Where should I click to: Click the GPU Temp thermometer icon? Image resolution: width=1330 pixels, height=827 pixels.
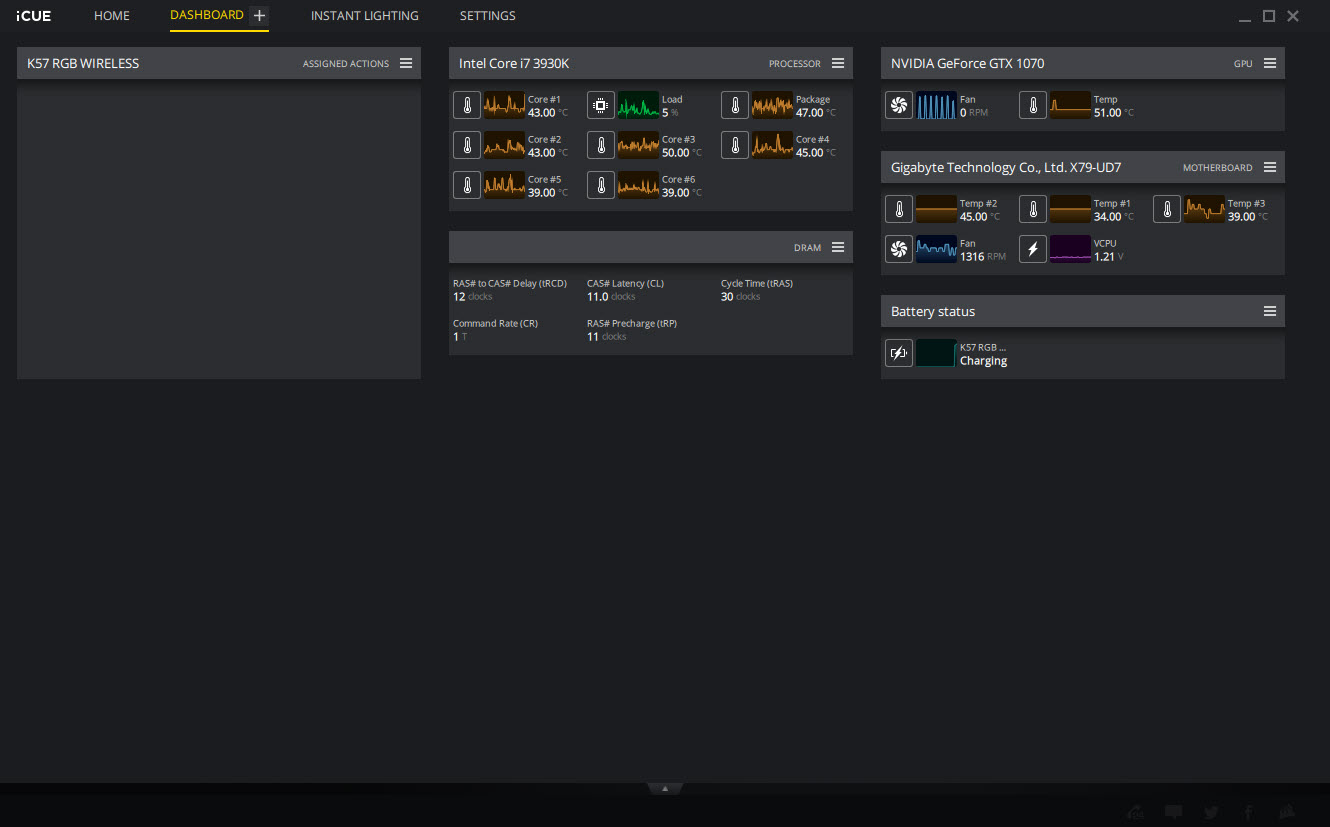(1032, 105)
